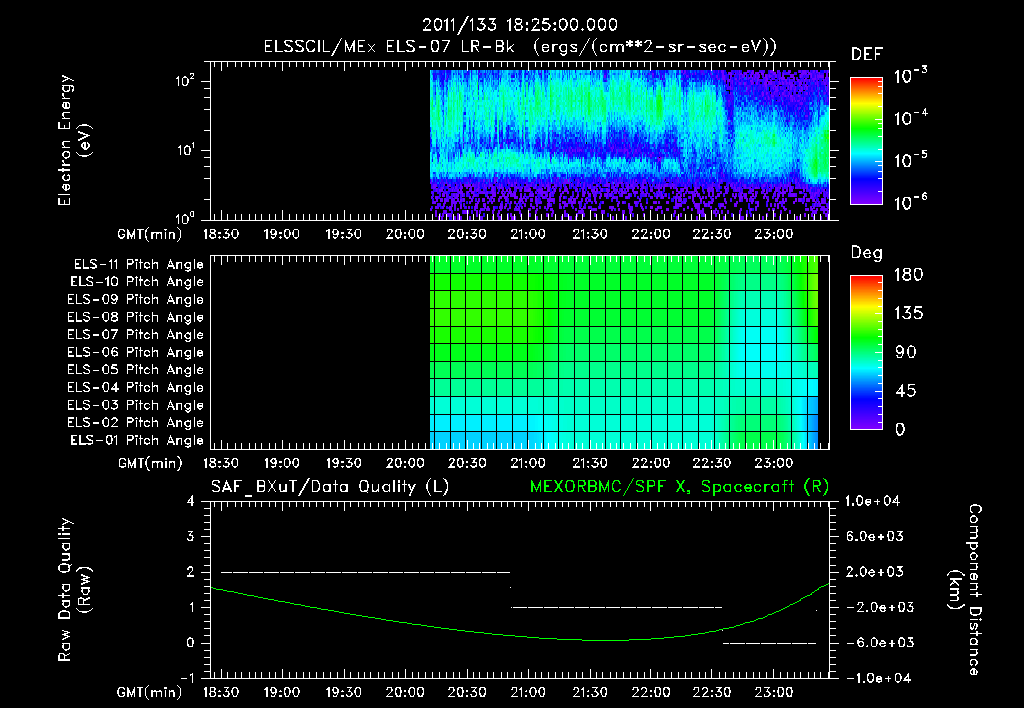The height and width of the screenshot is (708, 1024).
Task: Click the 10^-5 label on DEF scale
Action: [910, 159]
